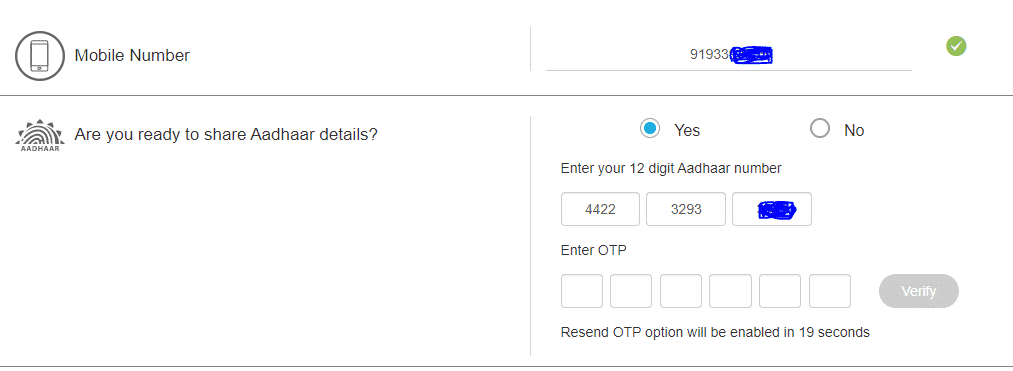Click the green verified checkmark icon

(956, 46)
